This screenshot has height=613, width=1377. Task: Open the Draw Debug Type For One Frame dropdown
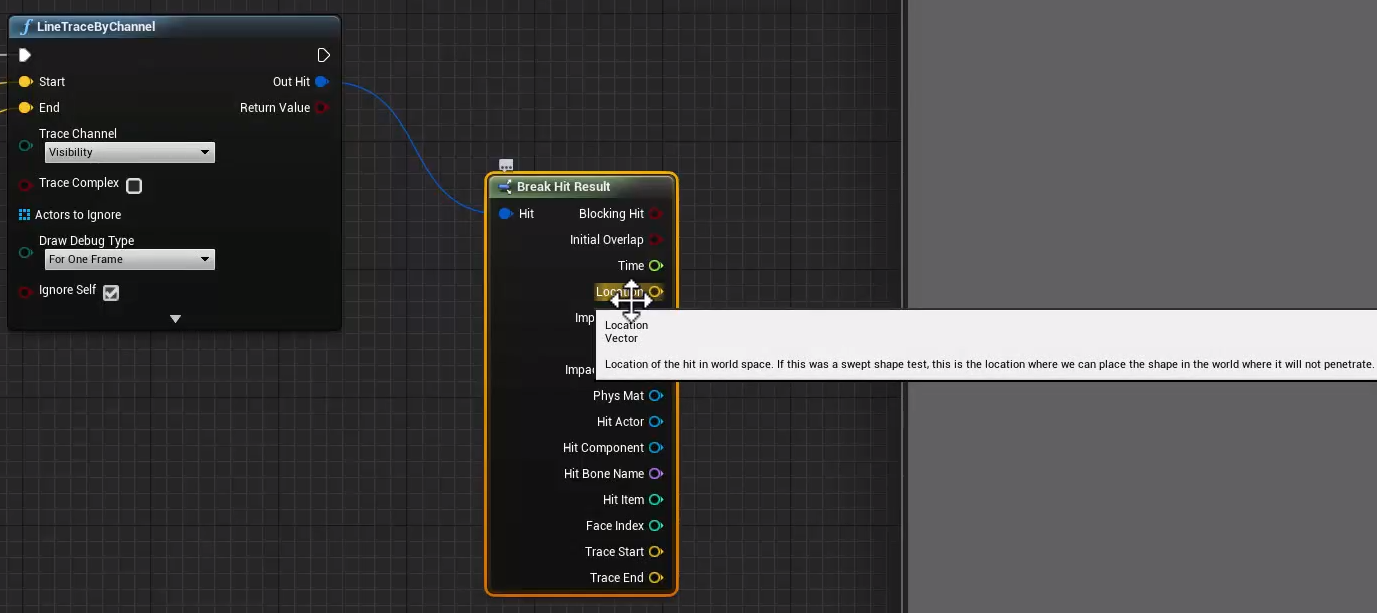(x=130, y=259)
